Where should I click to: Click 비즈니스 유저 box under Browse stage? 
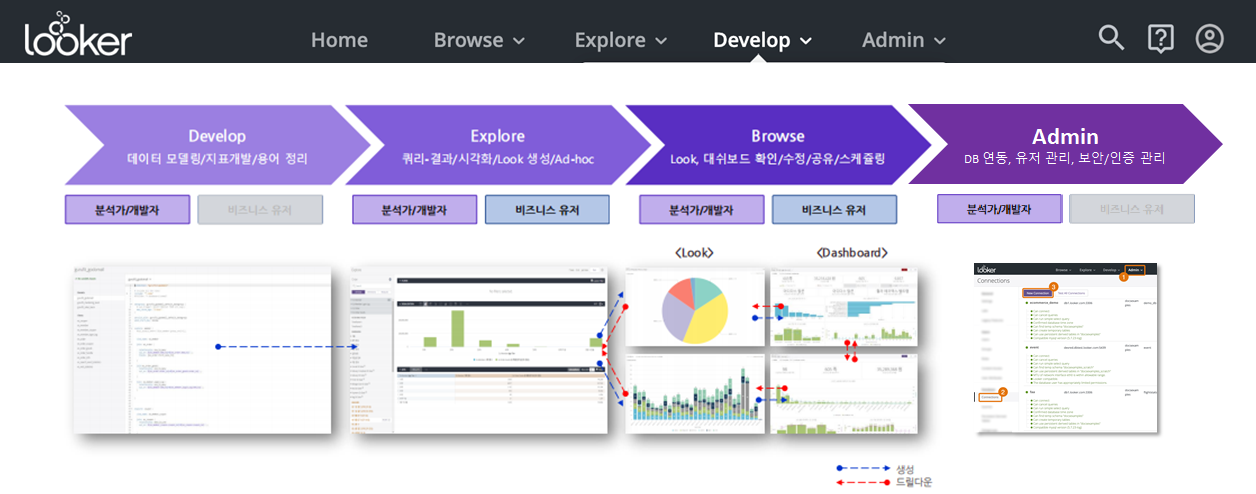tap(834, 210)
